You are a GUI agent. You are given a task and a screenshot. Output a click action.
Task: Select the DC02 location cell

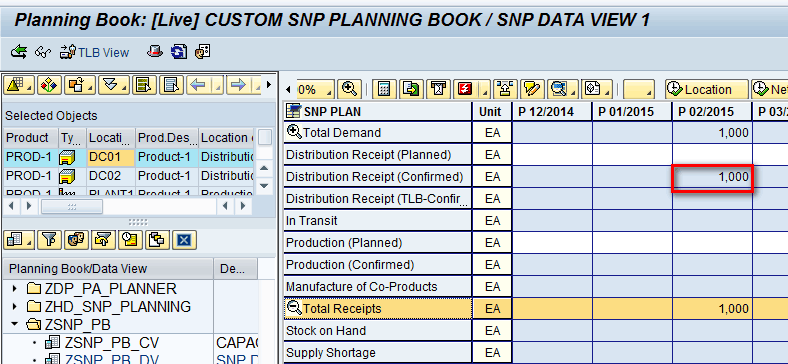[x=111, y=176]
